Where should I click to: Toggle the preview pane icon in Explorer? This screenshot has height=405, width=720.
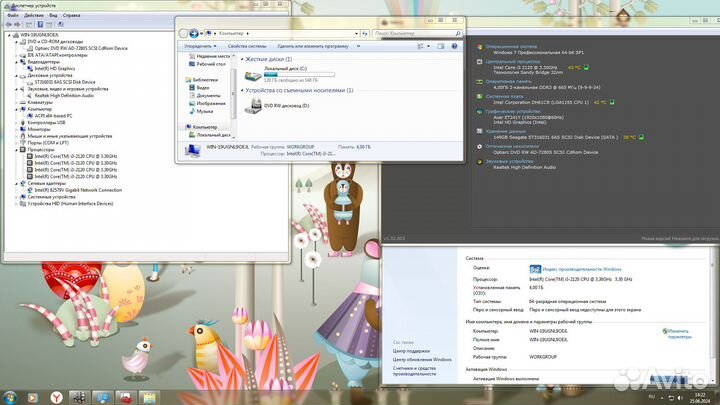[x=441, y=46]
